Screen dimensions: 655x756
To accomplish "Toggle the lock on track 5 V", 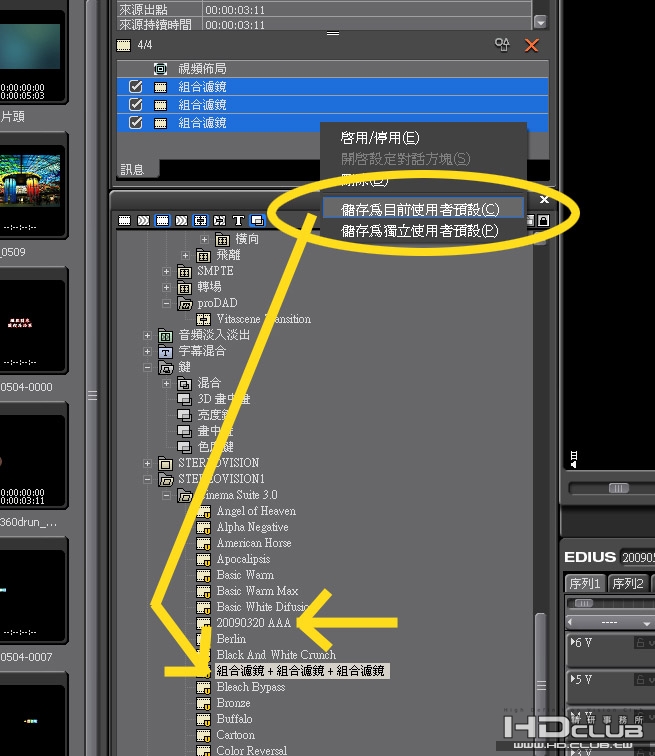I will tap(641, 679).
